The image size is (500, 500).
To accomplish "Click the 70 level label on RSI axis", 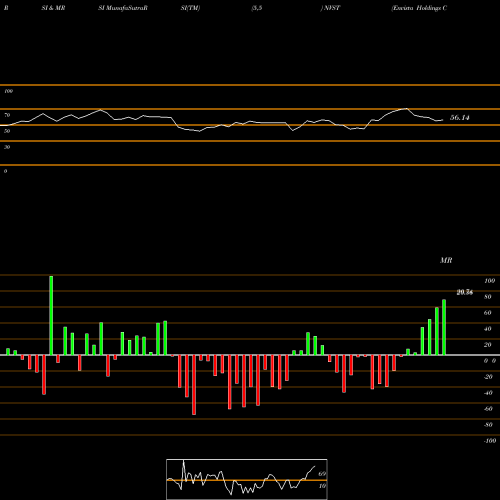I will (7, 115).
